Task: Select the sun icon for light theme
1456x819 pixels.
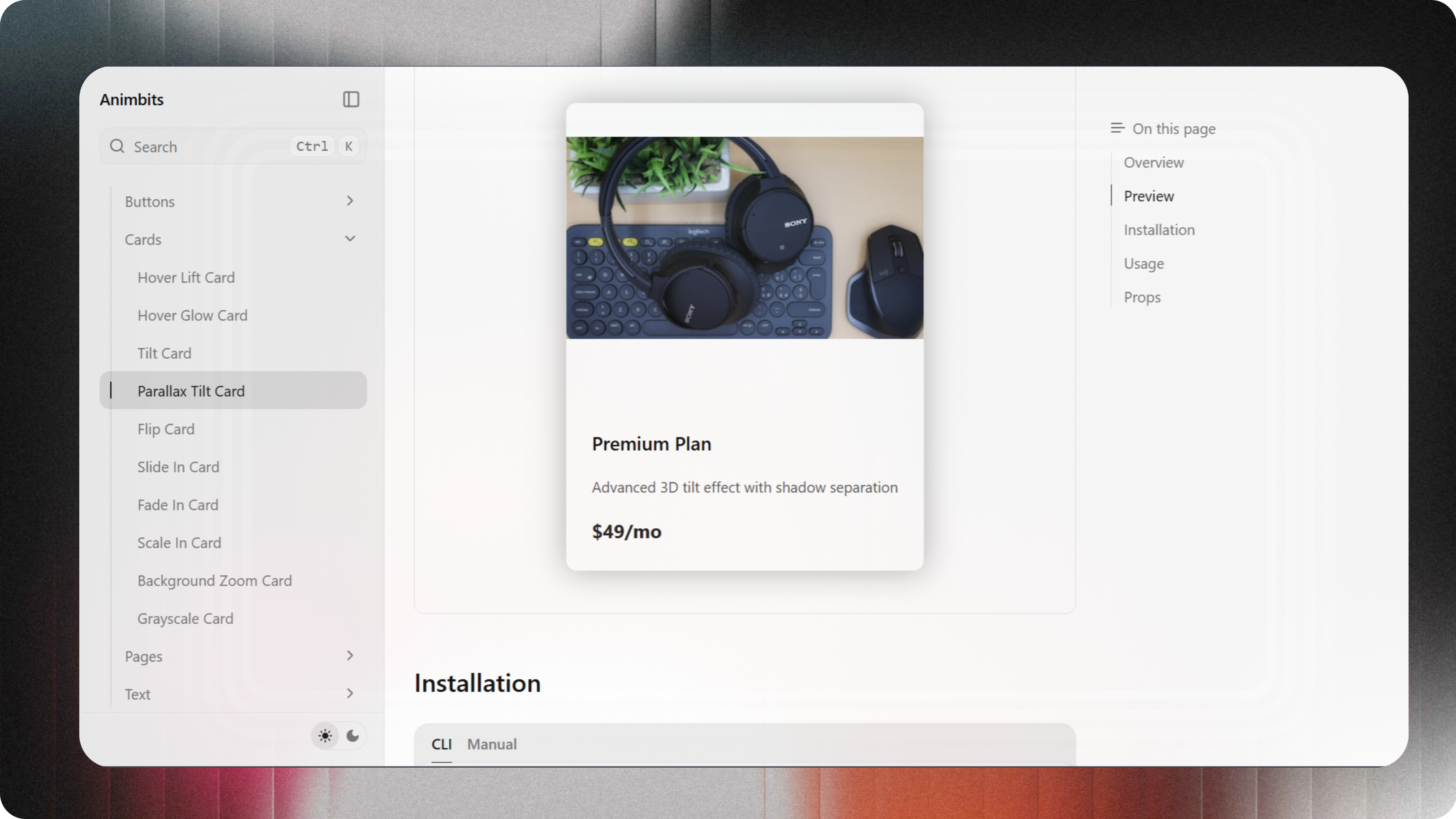Action: (x=325, y=735)
